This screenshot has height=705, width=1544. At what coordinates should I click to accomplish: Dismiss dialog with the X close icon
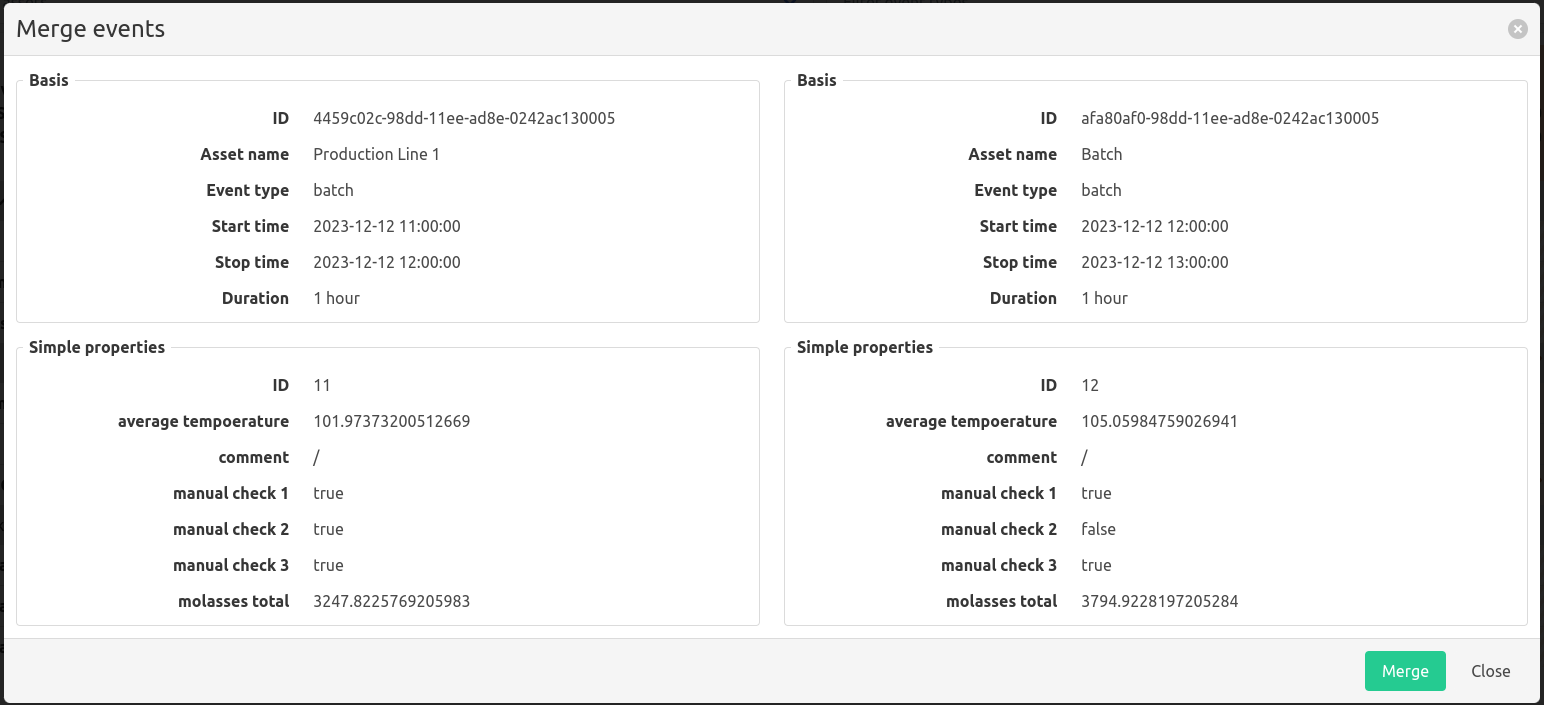(x=1518, y=30)
